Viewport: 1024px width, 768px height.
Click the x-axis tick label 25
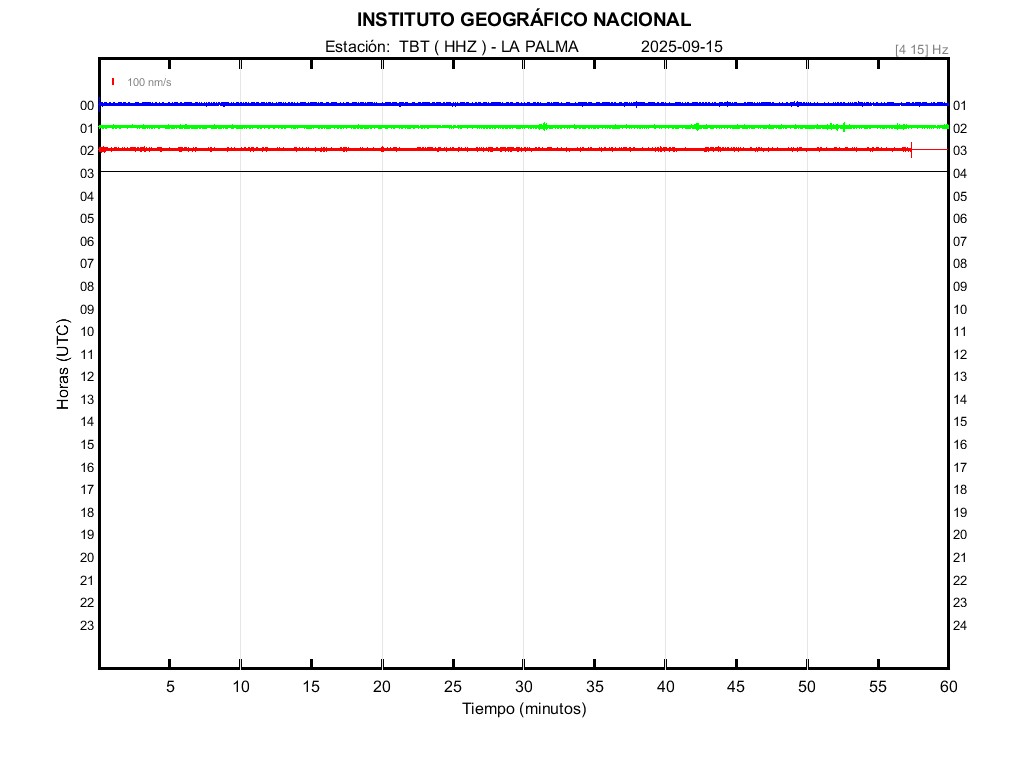point(453,686)
